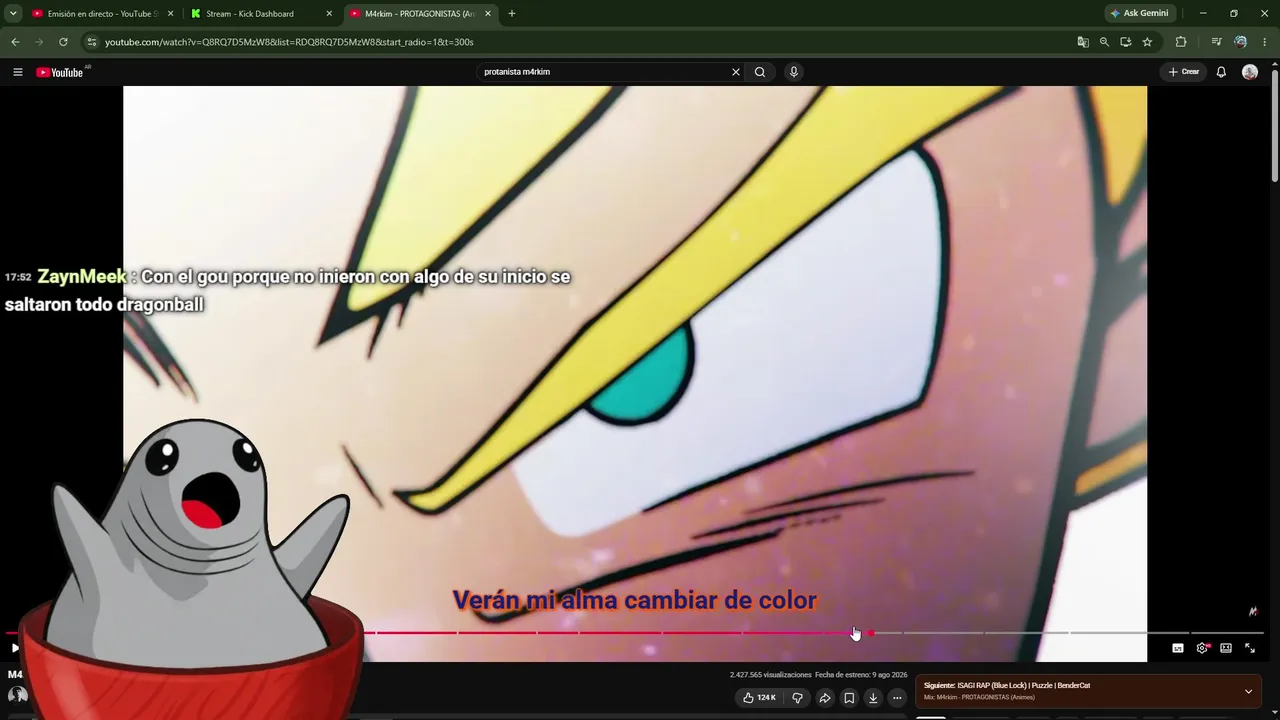Open a new browser tab
The image size is (1280, 720).
(x=512, y=14)
